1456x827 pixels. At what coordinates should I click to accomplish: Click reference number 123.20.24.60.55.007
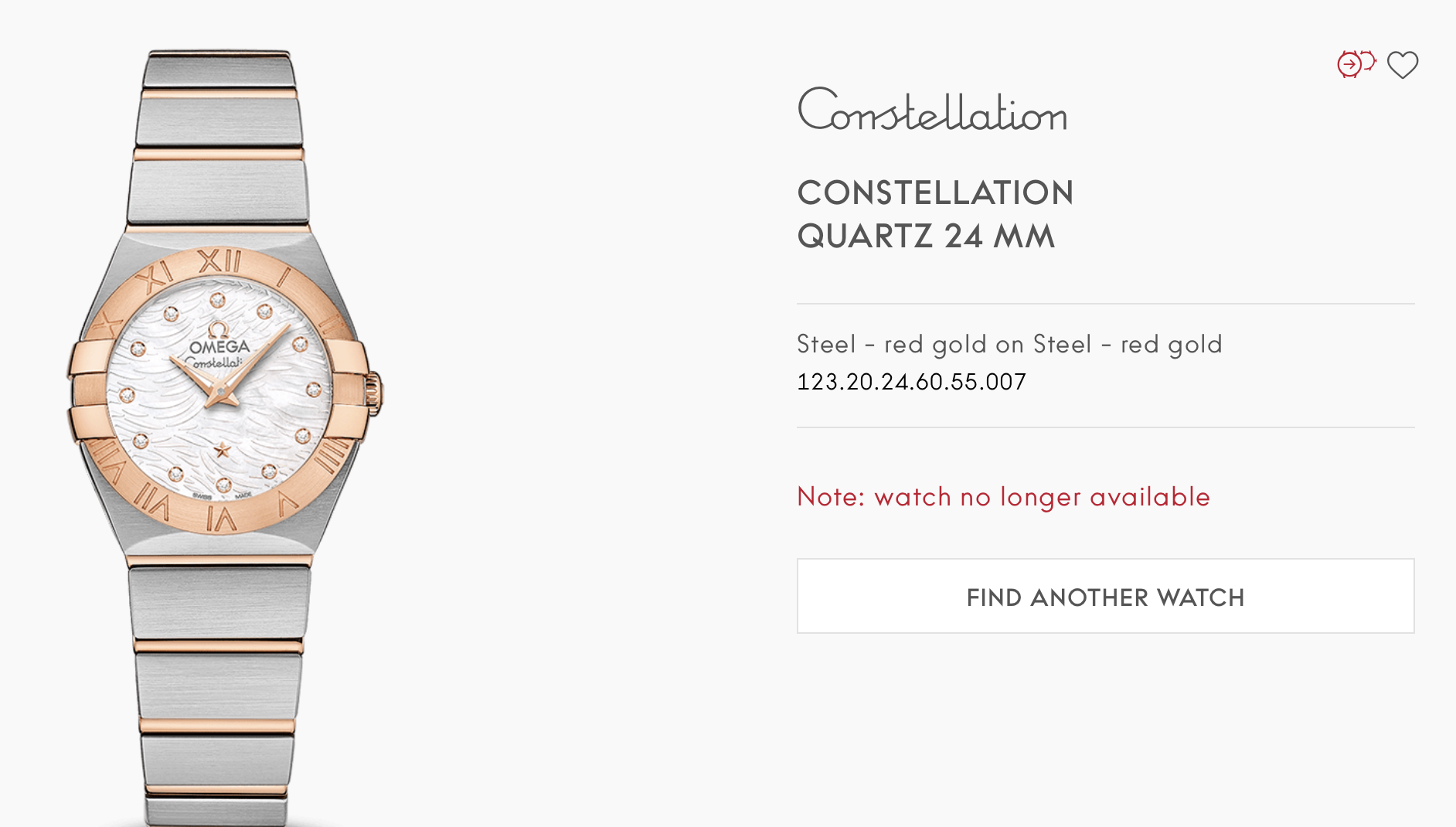(x=911, y=382)
